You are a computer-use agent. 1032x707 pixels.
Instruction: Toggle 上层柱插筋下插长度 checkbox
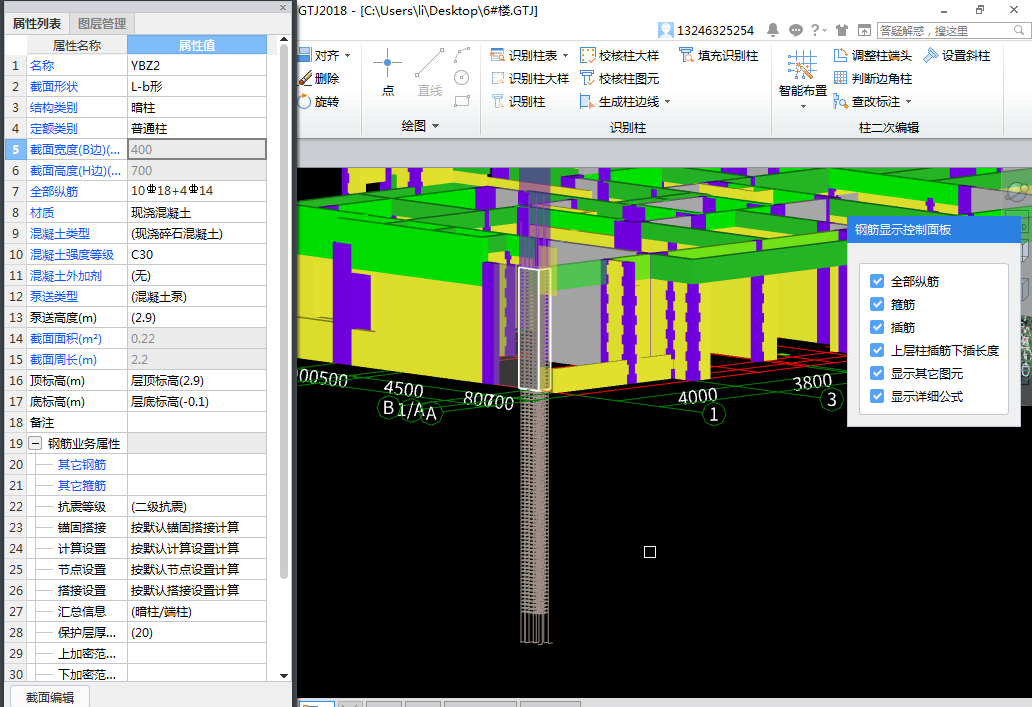pyautogui.click(x=877, y=350)
